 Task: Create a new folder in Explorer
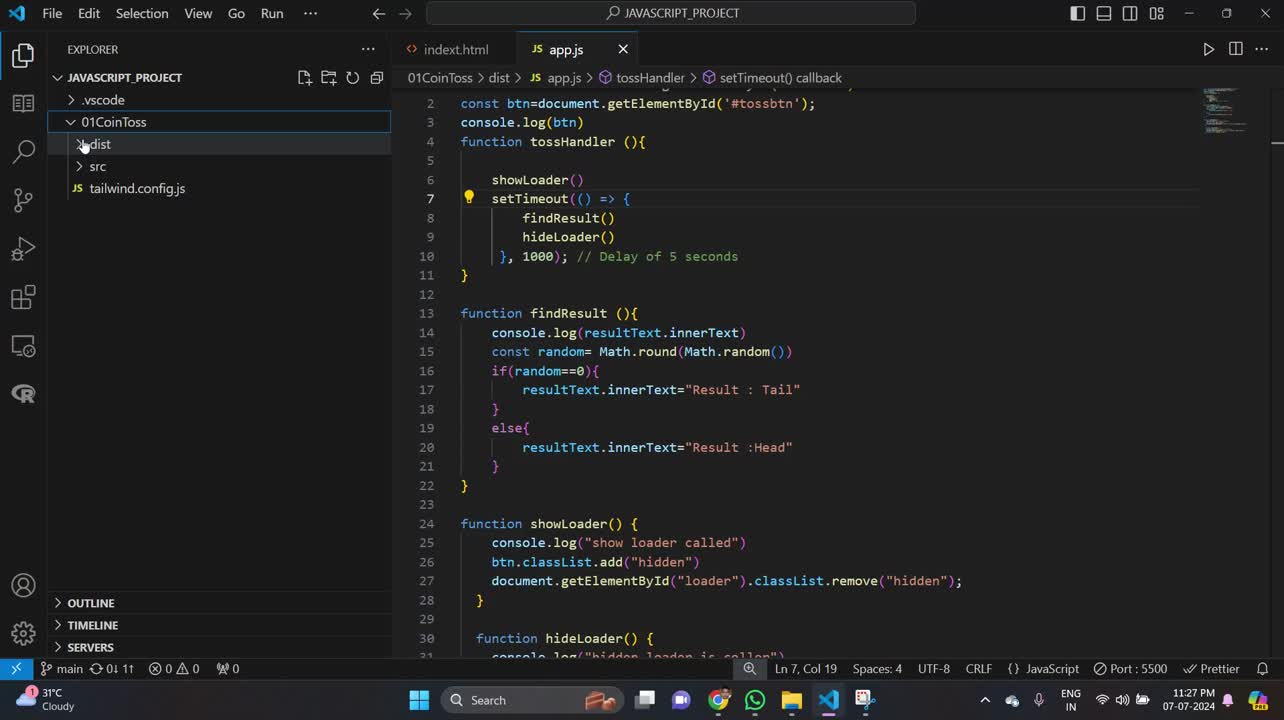(328, 78)
